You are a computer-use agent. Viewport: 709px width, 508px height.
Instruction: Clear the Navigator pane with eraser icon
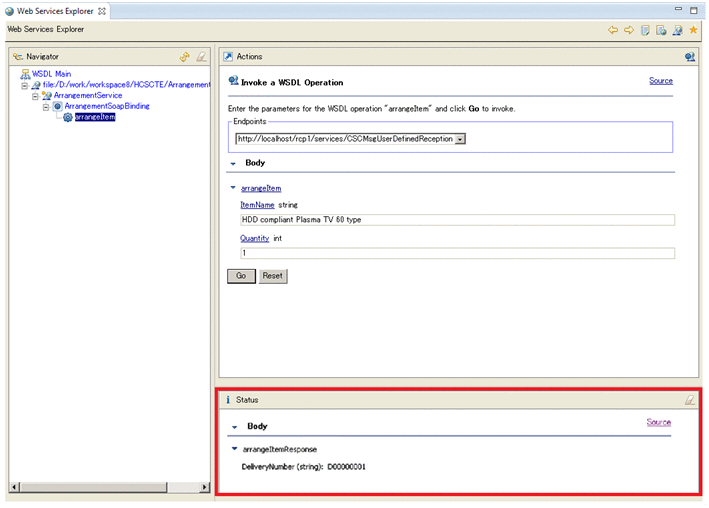(201, 57)
